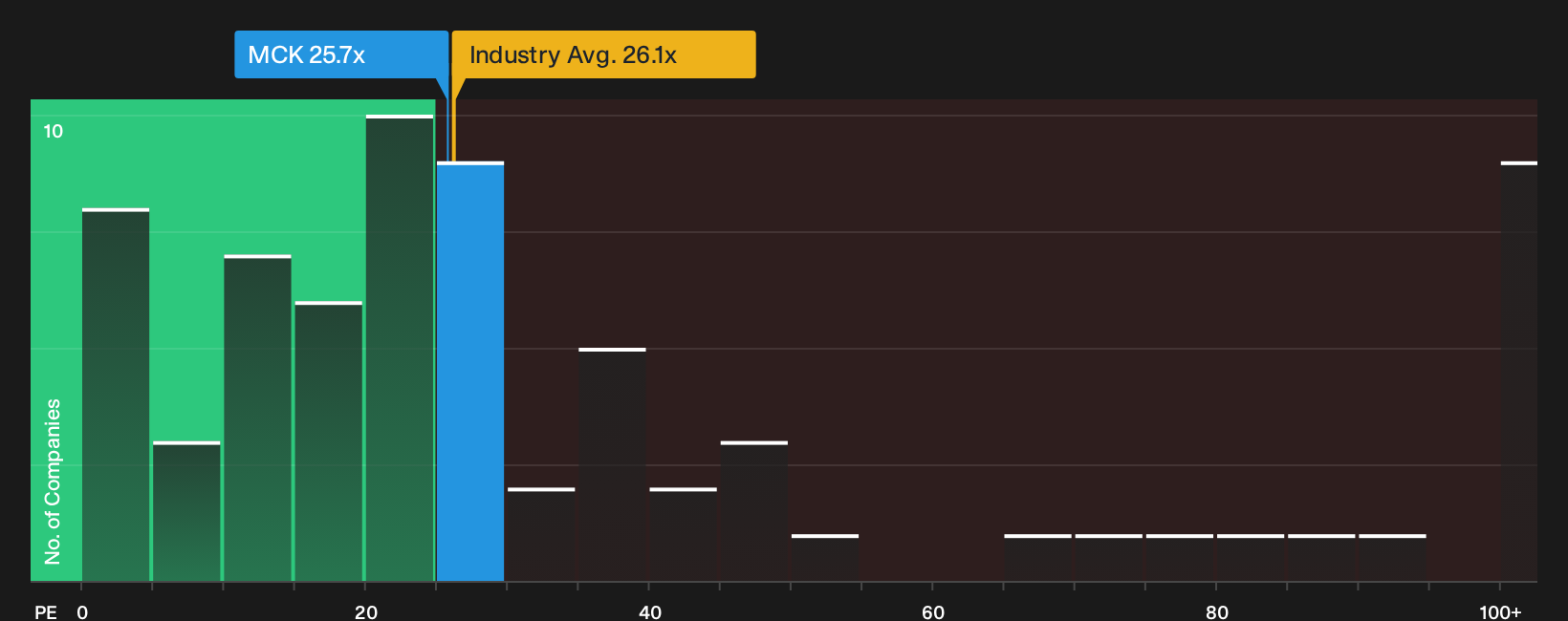Select the bar at PE 75-80
This screenshot has width=1568, height=621.
[x=1180, y=558]
